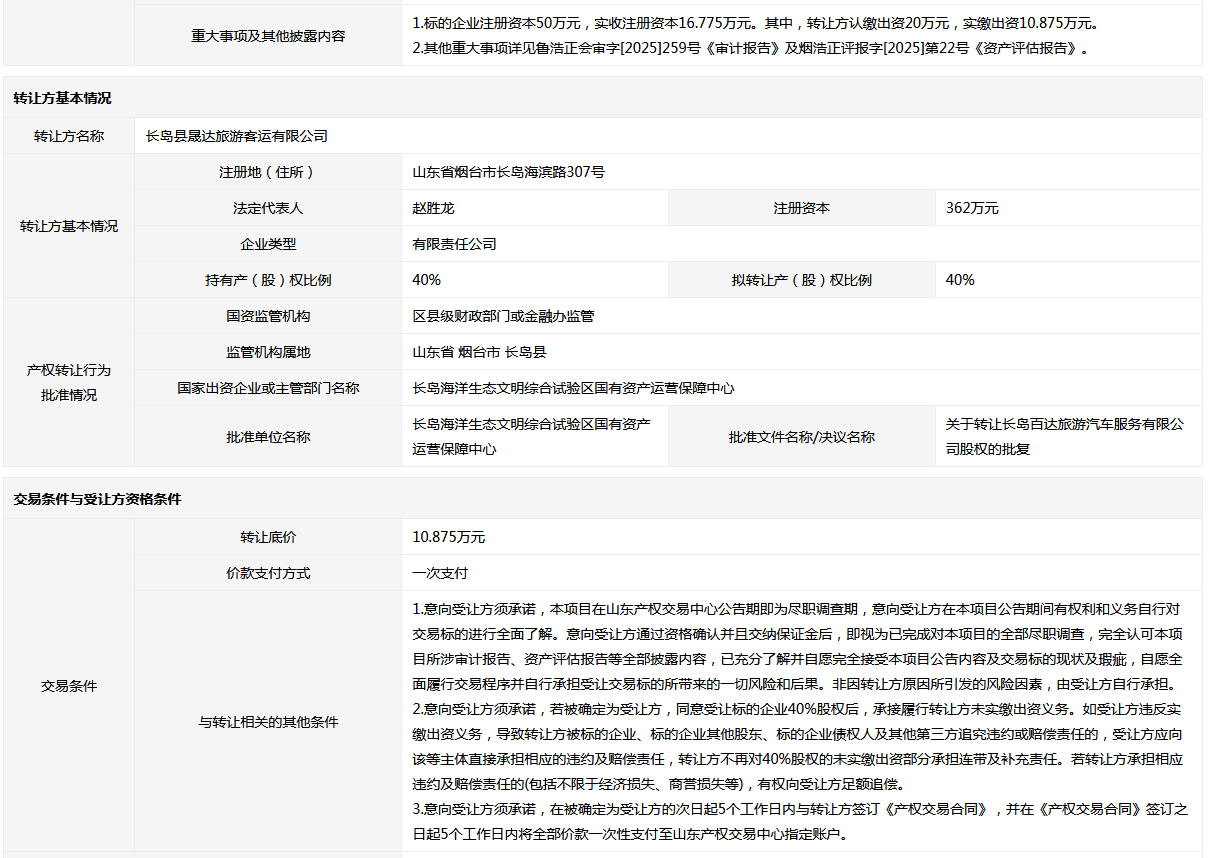Click the payment method value 一次支付
Viewport: 1208px width, 858px height.
click(440, 573)
